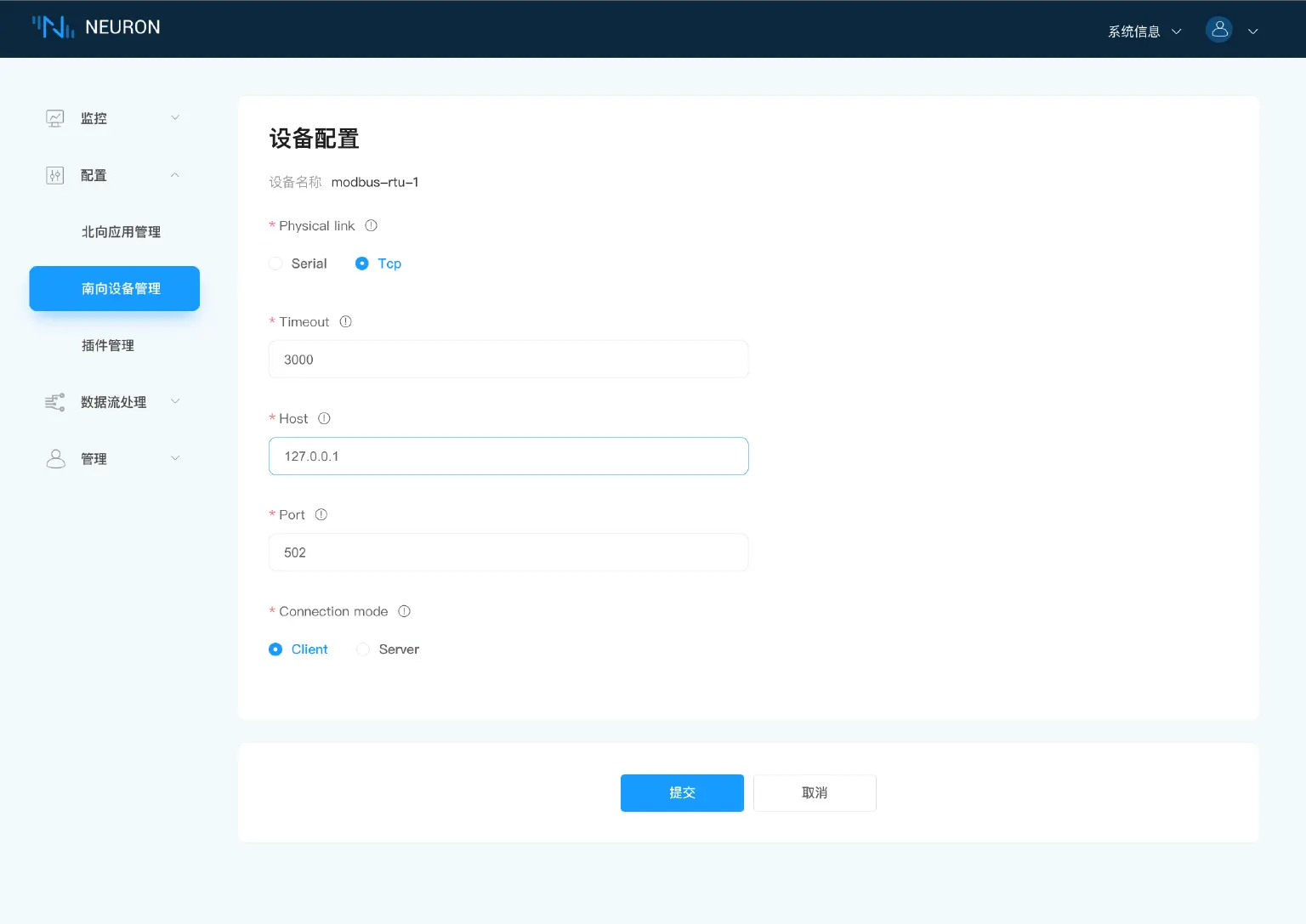The height and width of the screenshot is (924, 1306).
Task: Open the Connection mode info tooltip icon
Action: 404,611
